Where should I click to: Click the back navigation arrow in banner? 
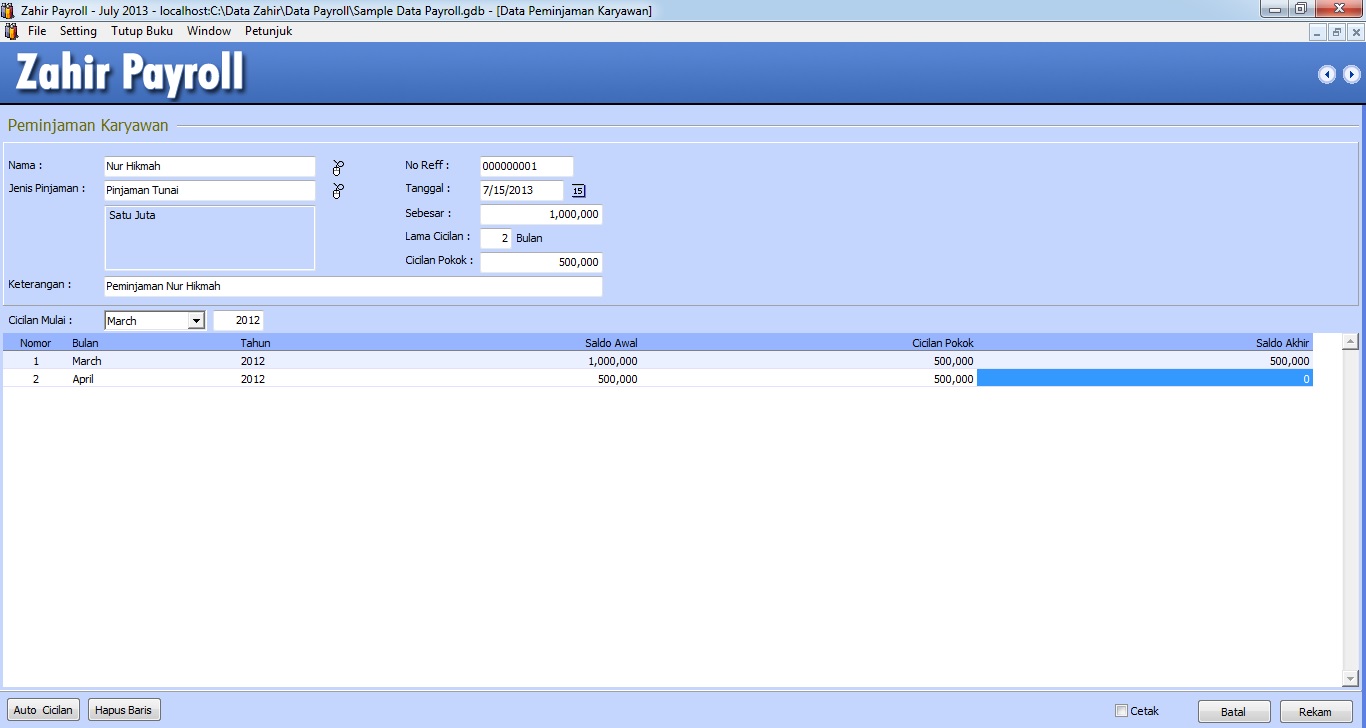point(1327,74)
